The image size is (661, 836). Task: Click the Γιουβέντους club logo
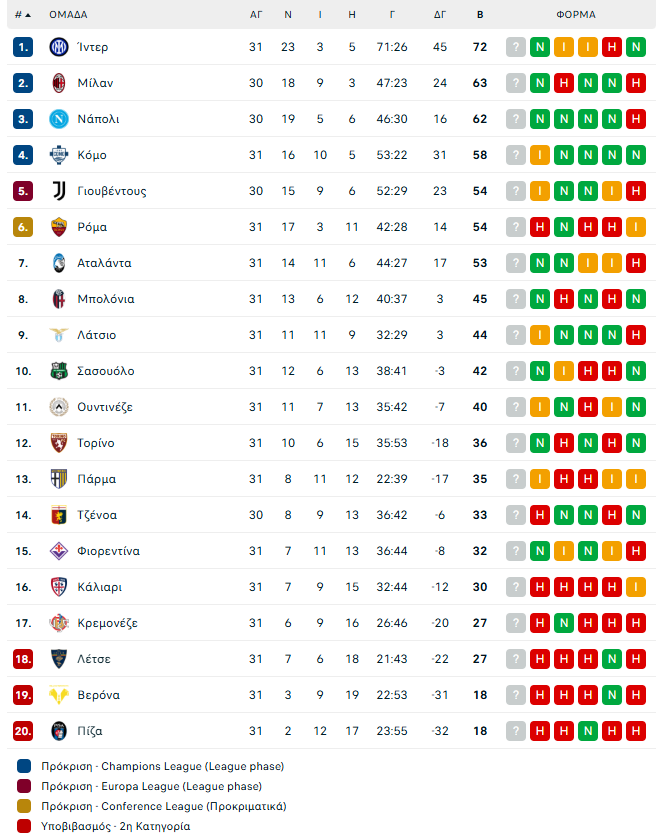point(58,191)
